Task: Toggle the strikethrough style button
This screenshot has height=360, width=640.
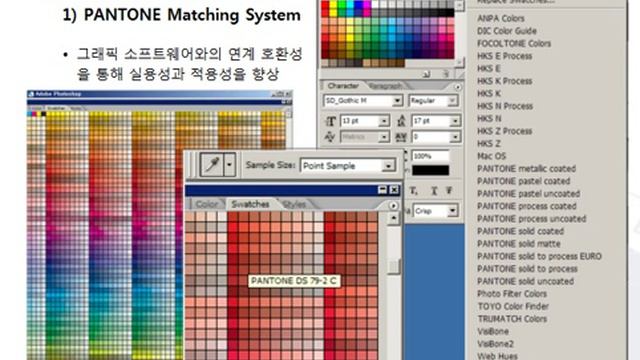Action: (449, 191)
